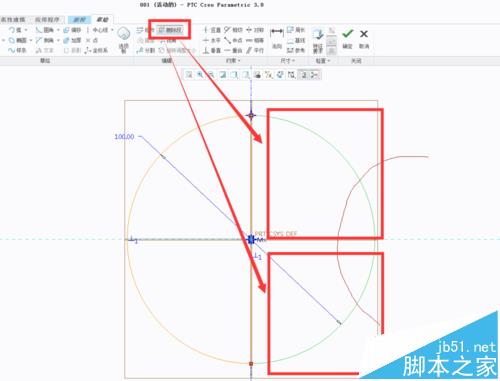500x381 pixels.
Task: Switch to the Applications (应用程序) tab
Action: click(47, 20)
